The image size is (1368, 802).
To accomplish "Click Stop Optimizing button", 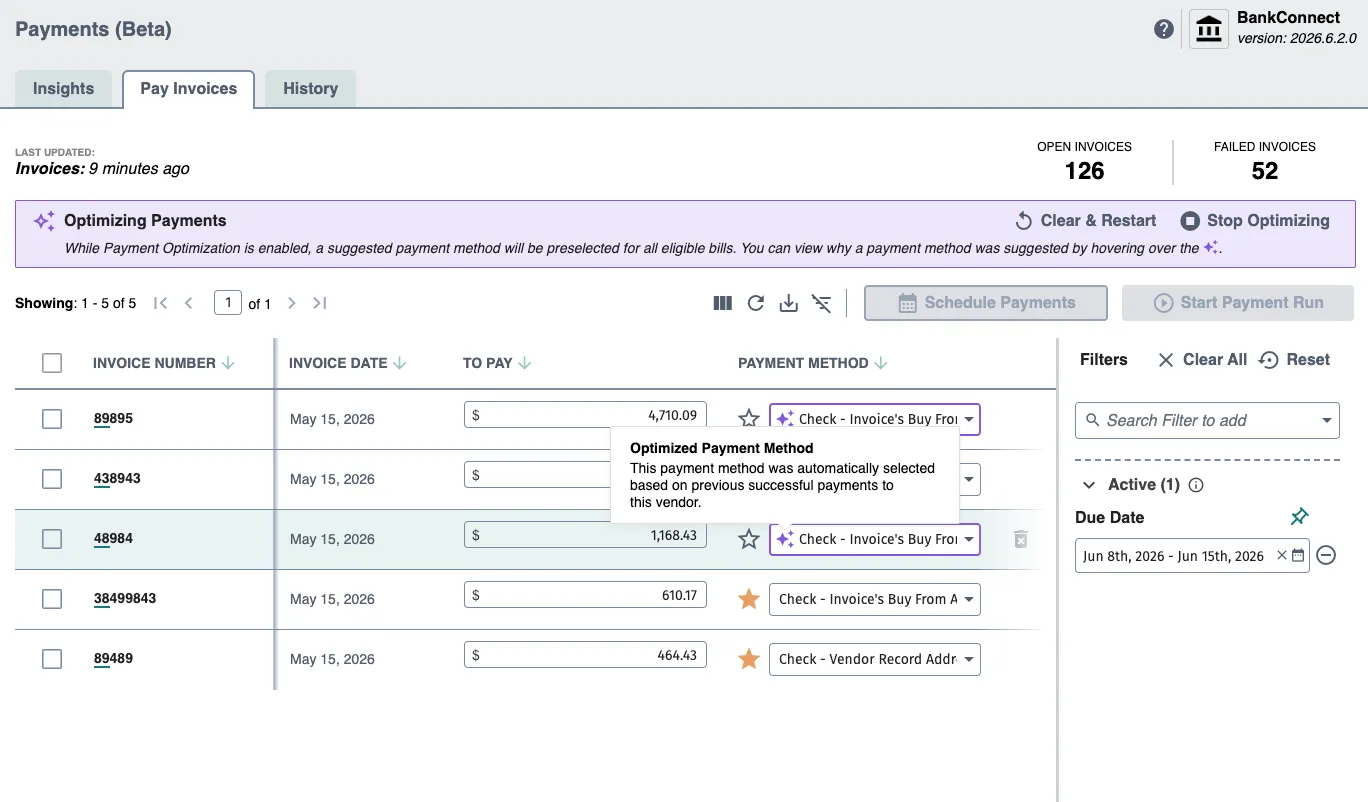I will pos(1255,220).
